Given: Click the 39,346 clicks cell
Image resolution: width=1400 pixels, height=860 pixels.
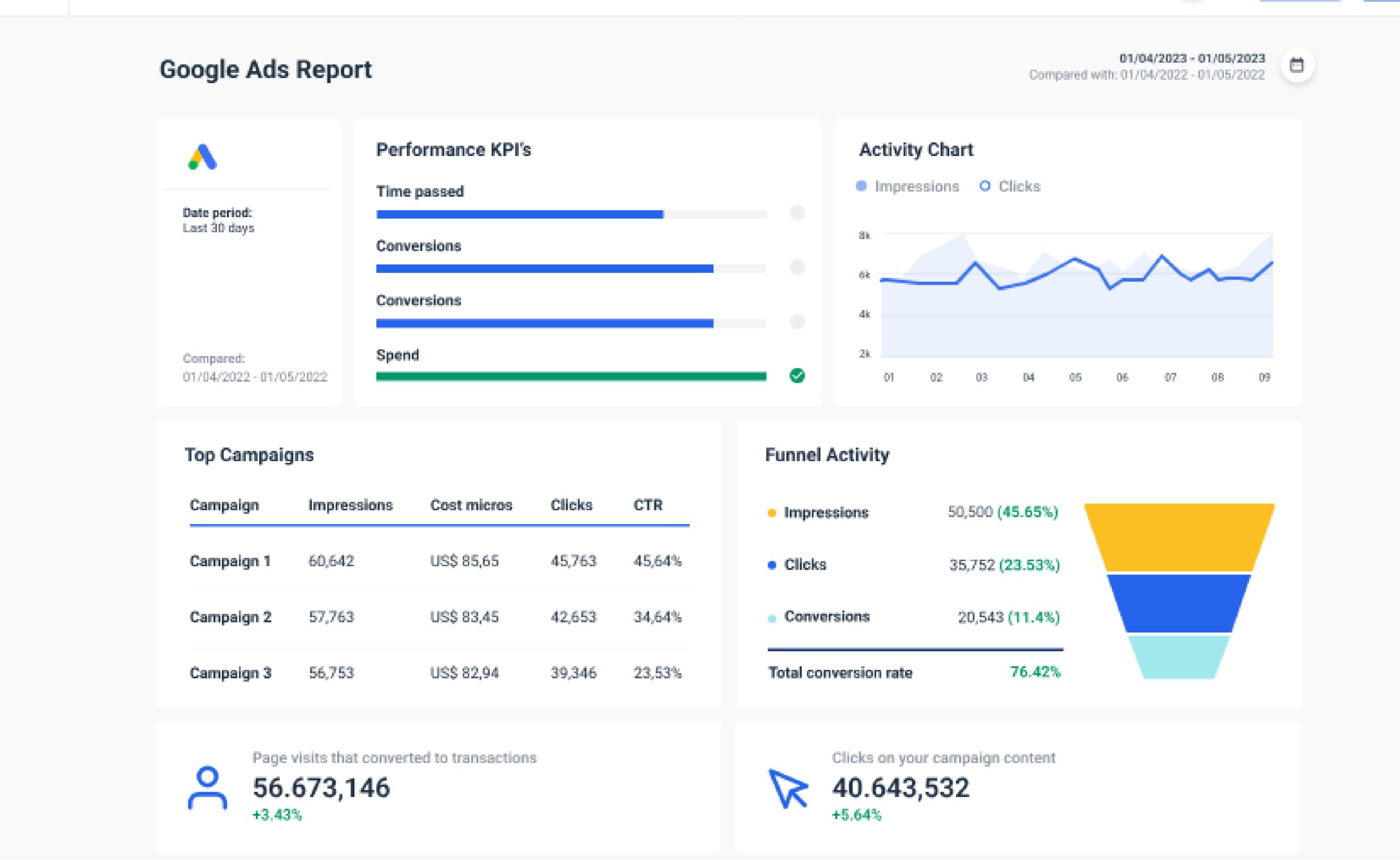Looking at the screenshot, I should (574, 673).
